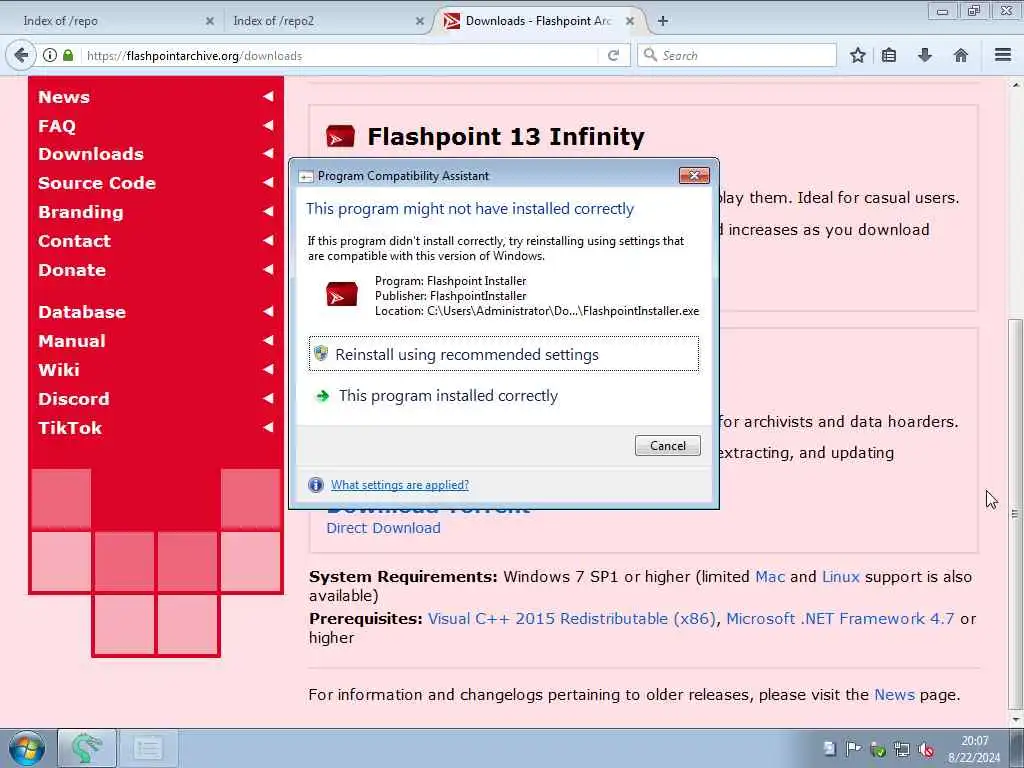Bookmark this page with the star icon
Viewport: 1024px width, 768px height.
pos(857,56)
